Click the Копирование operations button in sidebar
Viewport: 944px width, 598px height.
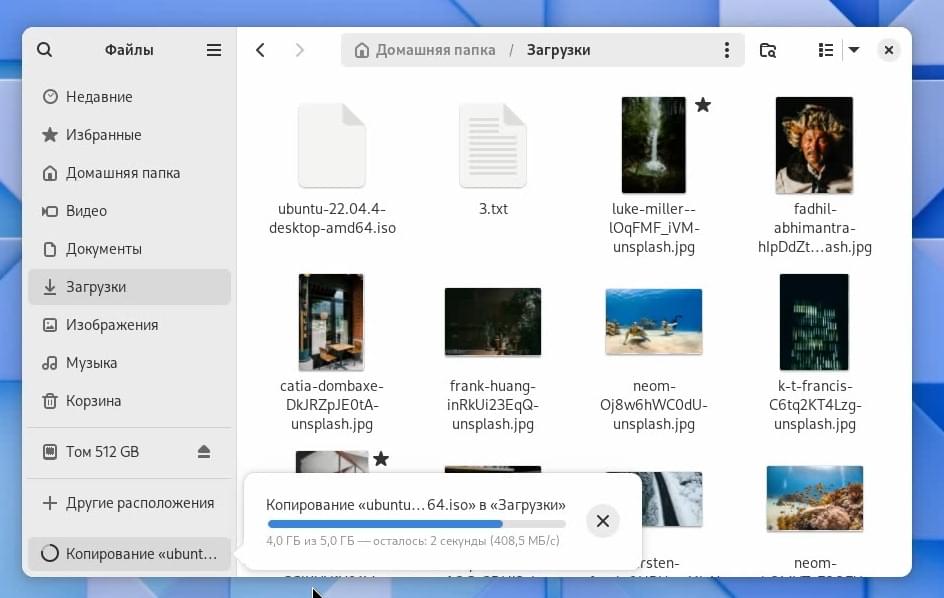[129, 553]
